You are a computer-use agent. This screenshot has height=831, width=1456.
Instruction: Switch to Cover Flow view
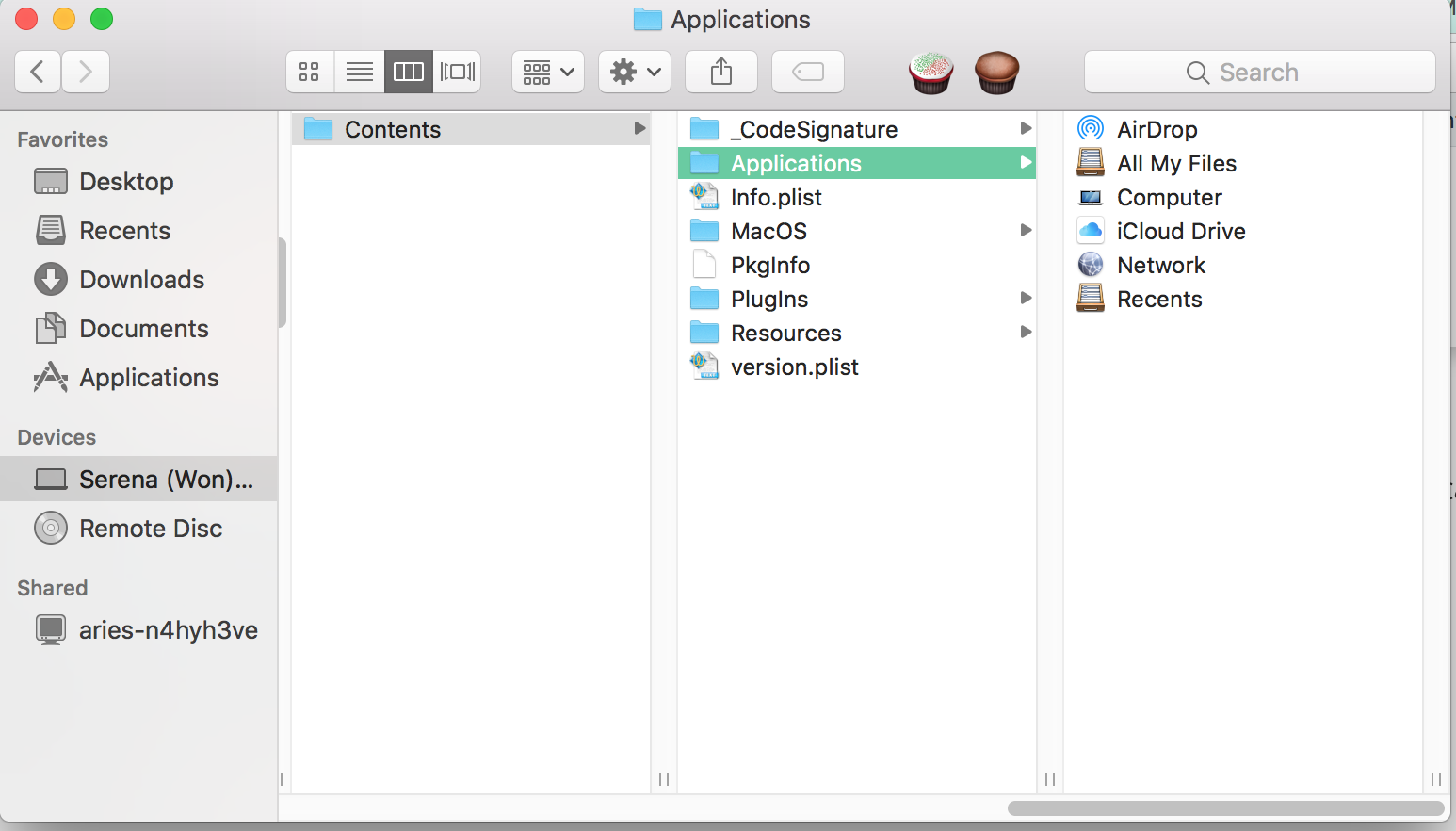coord(458,72)
